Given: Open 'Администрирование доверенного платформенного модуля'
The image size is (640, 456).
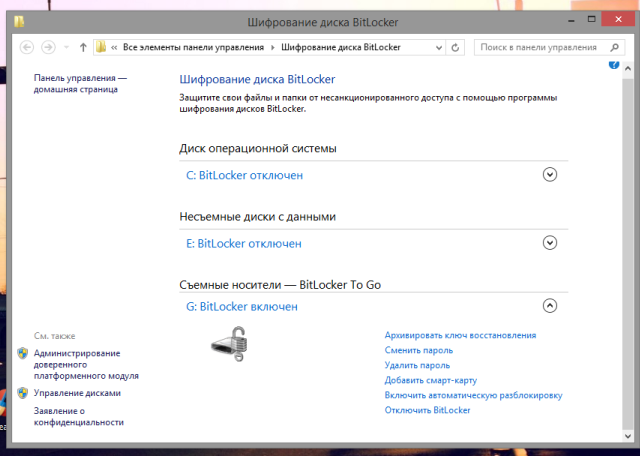Looking at the screenshot, I should pyautogui.click(x=86, y=365).
